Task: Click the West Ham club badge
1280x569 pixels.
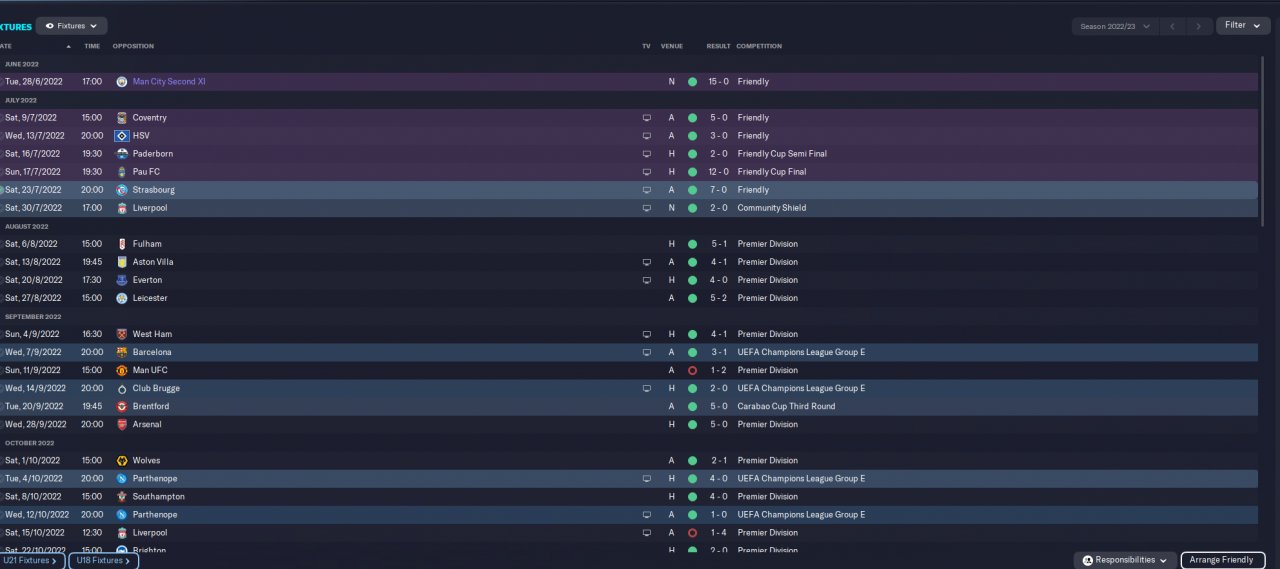Action: point(122,334)
